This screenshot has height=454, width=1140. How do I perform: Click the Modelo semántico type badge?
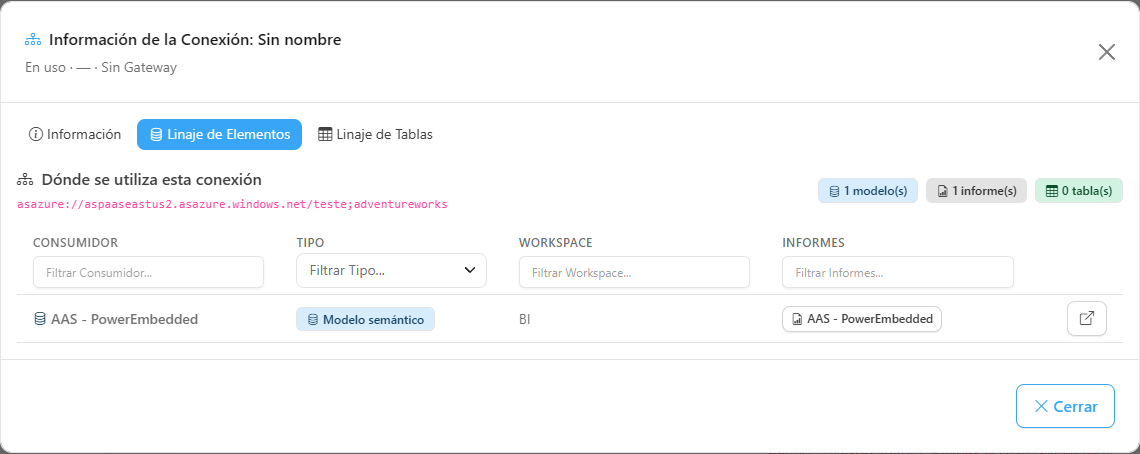[365, 319]
